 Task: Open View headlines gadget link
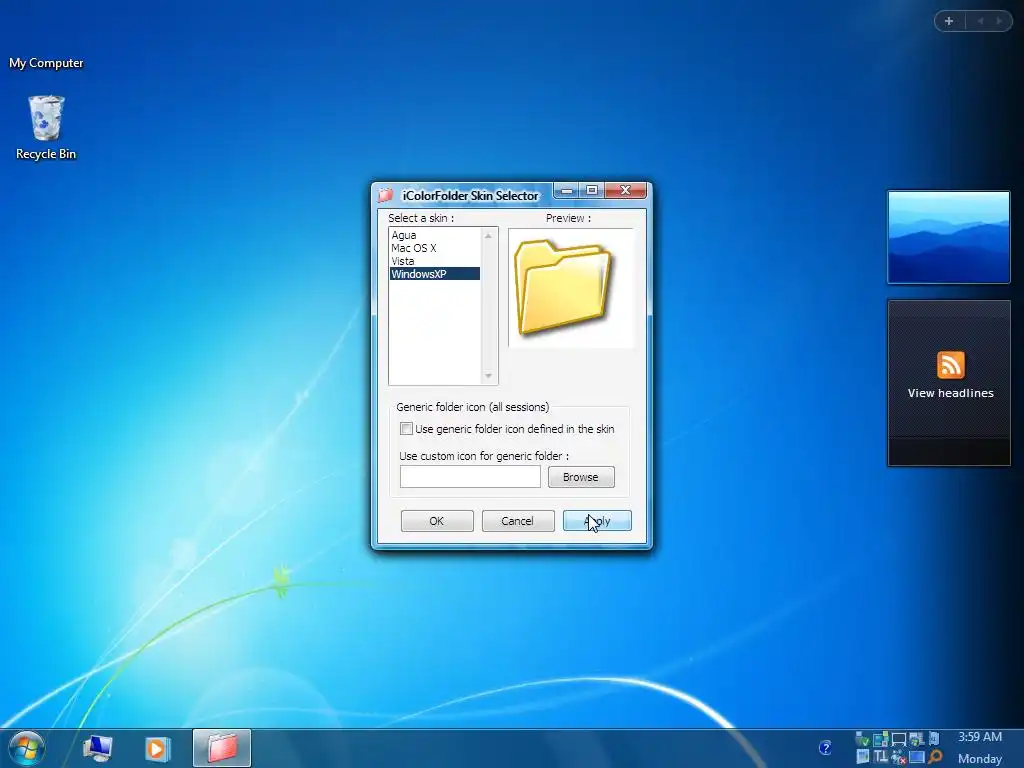[950, 393]
